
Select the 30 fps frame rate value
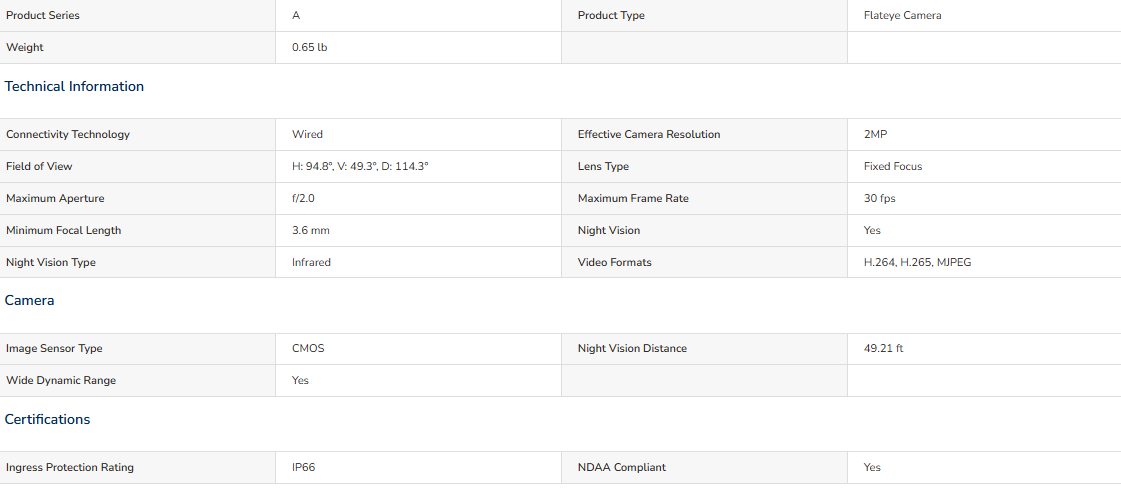[879, 199]
